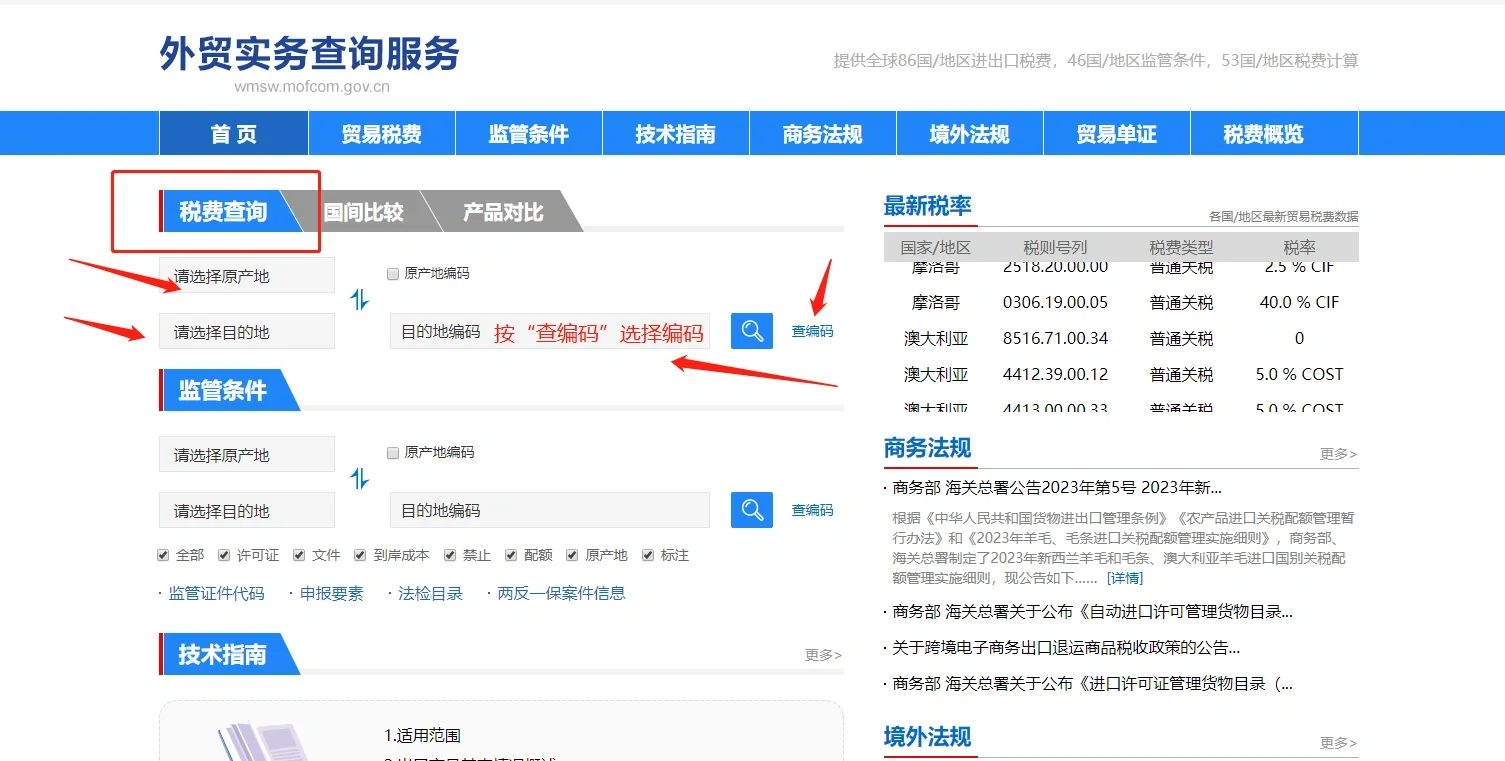The image size is (1505, 761).
Task: Open 请选择原产地 selector in 监管条件
Action: coord(247,455)
